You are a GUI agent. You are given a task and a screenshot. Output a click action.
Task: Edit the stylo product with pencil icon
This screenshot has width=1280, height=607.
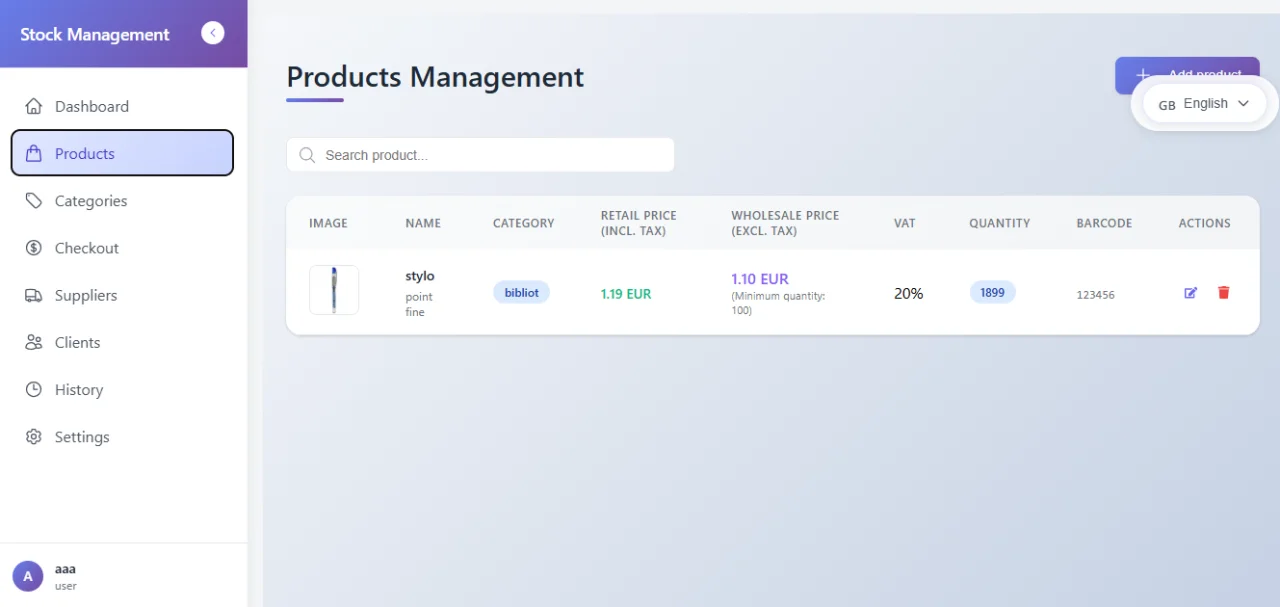click(1190, 293)
